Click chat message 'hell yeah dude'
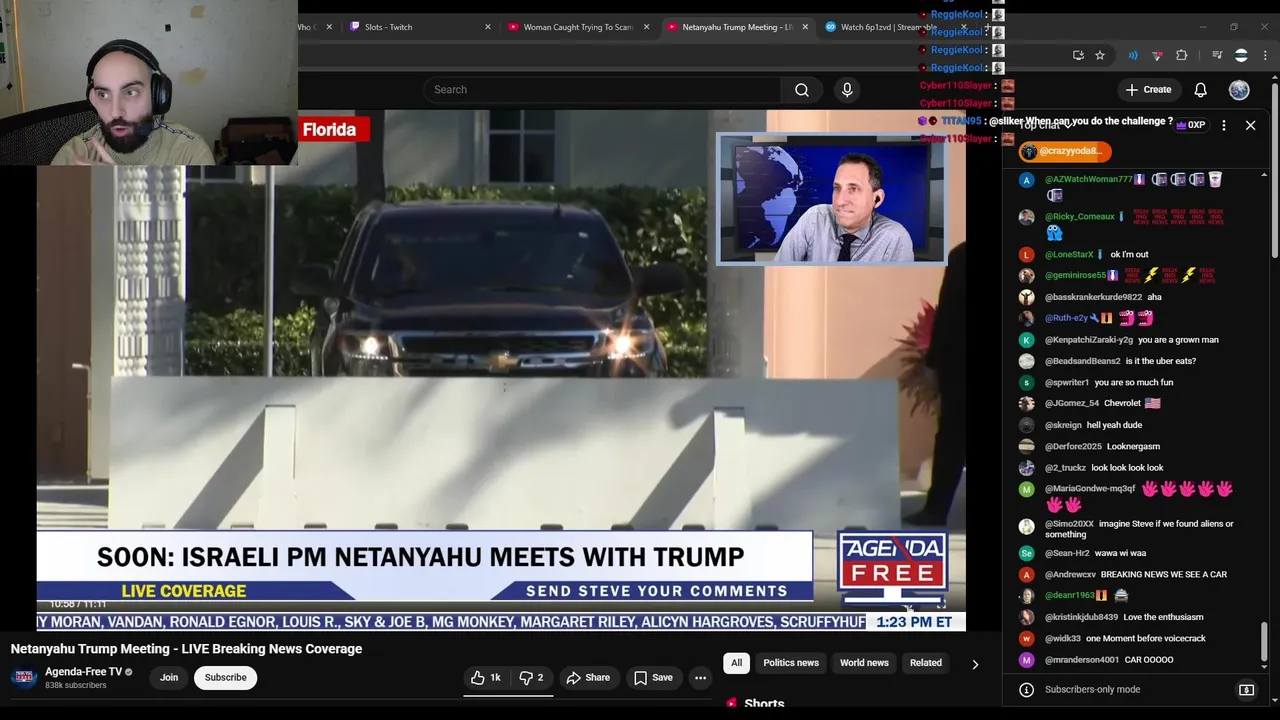Viewport: 1280px width, 720px height. 1114,425
